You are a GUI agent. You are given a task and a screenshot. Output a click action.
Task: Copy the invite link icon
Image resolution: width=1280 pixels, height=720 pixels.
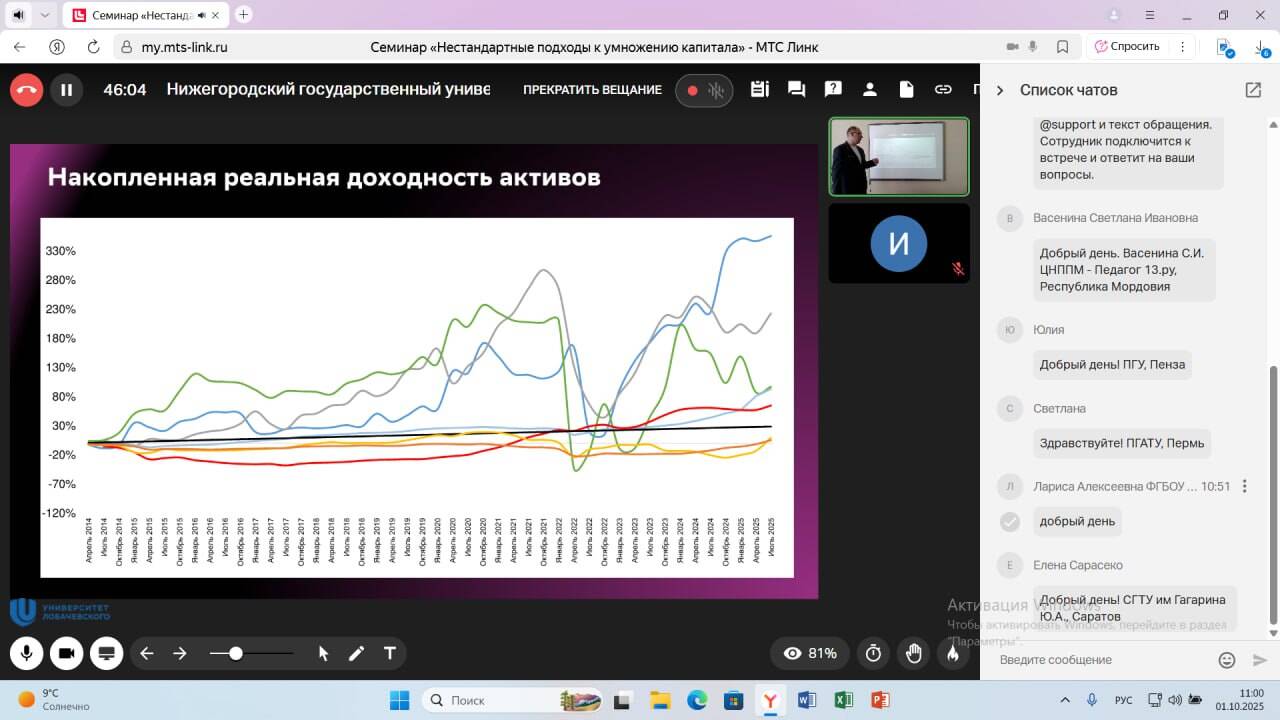(x=943, y=90)
